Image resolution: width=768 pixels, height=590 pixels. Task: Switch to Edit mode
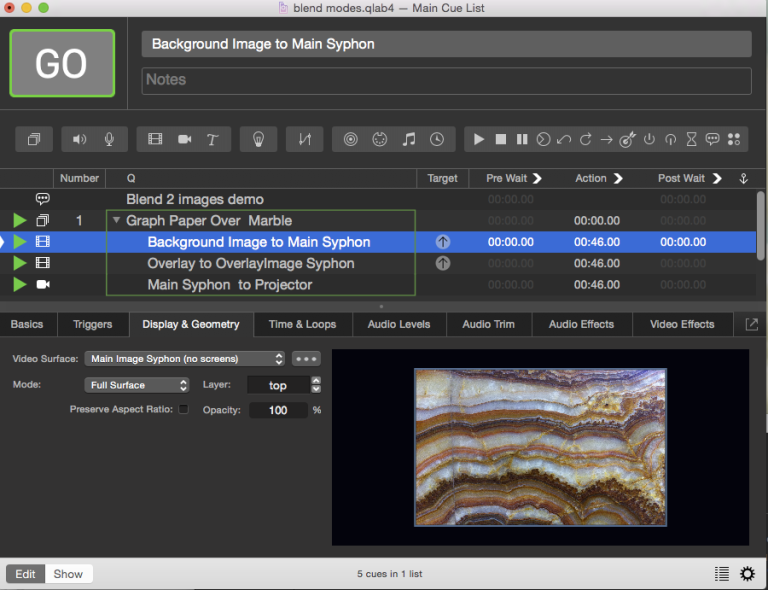pos(25,574)
